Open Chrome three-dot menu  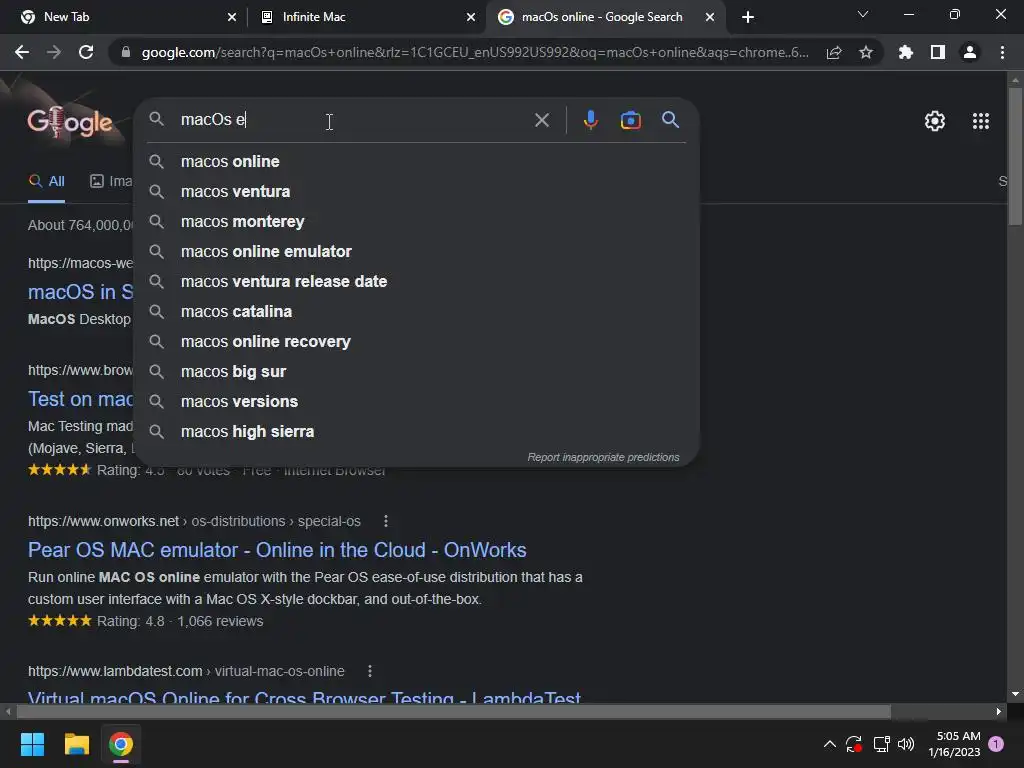pyautogui.click(x=1002, y=52)
